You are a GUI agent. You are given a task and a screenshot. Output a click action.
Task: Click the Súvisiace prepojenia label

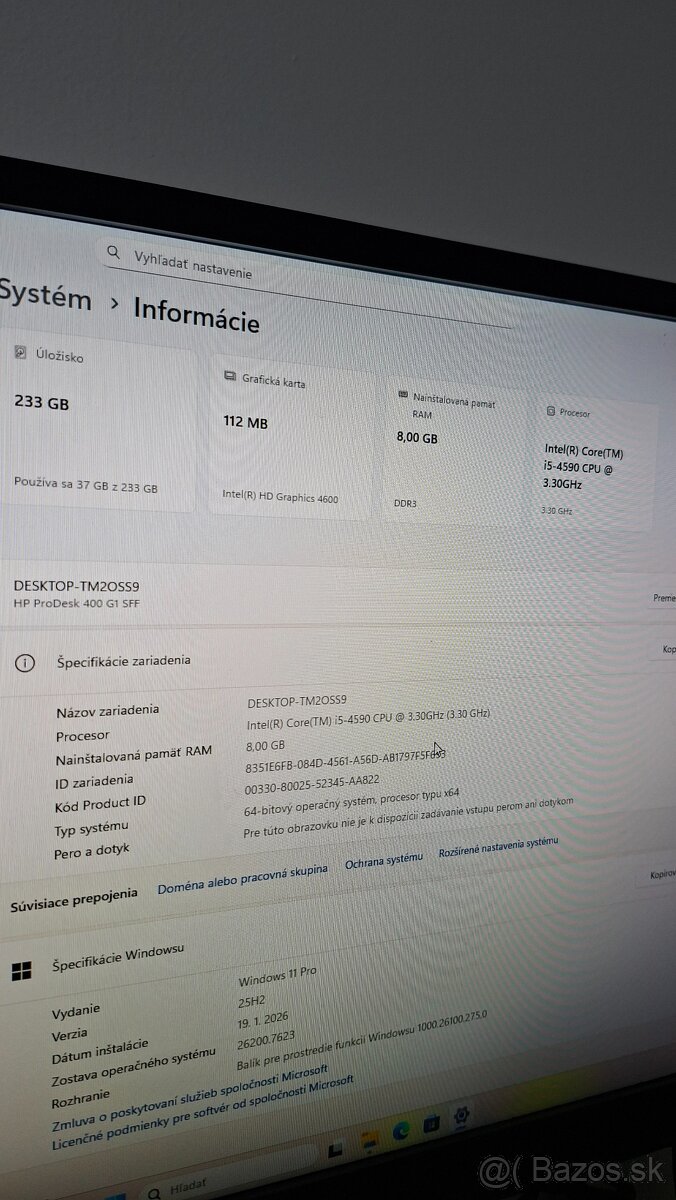[74, 901]
